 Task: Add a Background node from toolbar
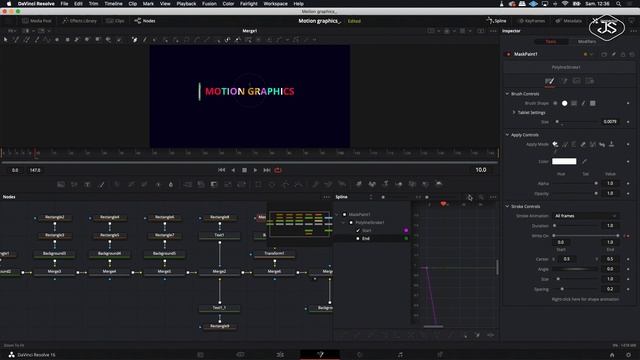tap(61, 184)
